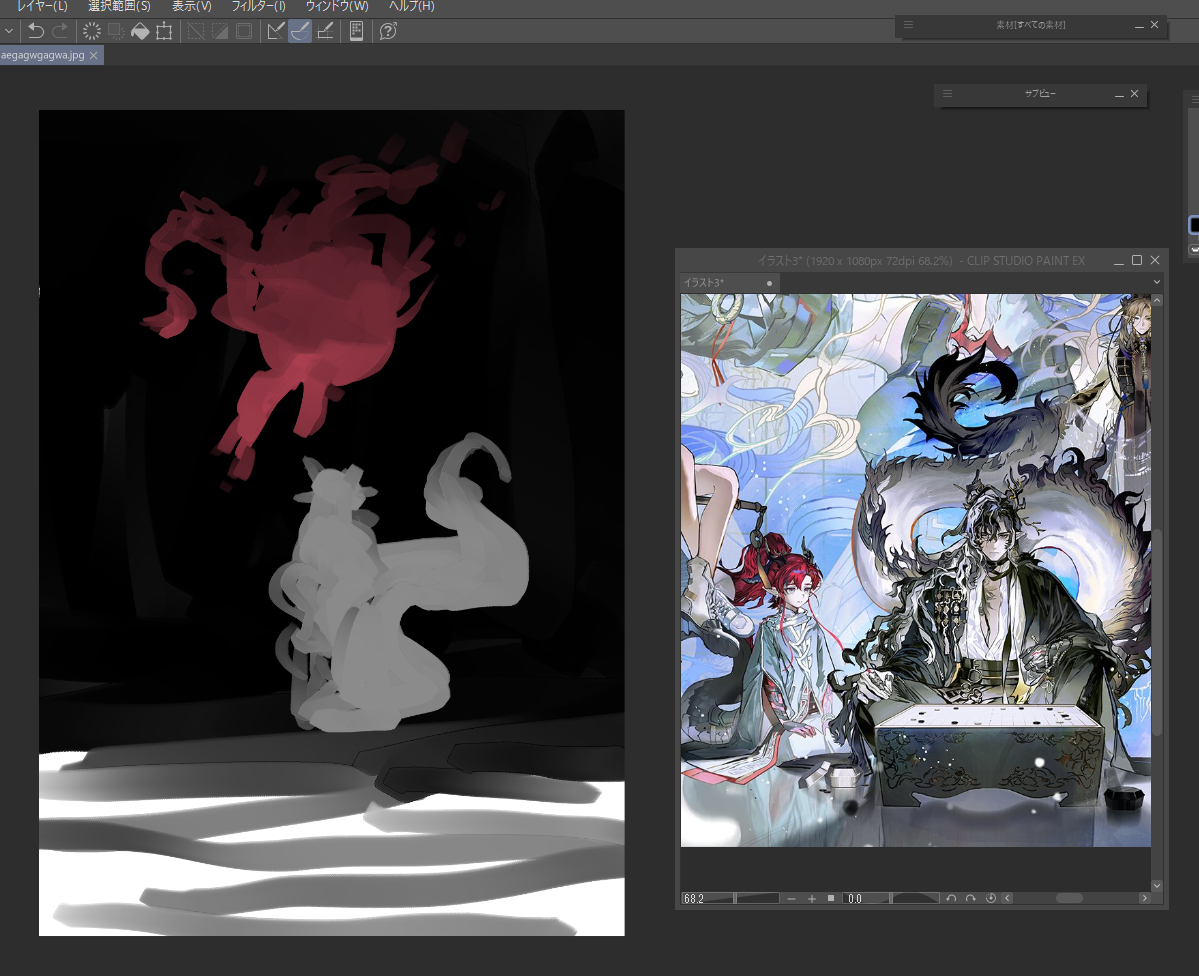1199x976 pixels.
Task: Select the Fill bucket icon
Action: click(x=140, y=31)
